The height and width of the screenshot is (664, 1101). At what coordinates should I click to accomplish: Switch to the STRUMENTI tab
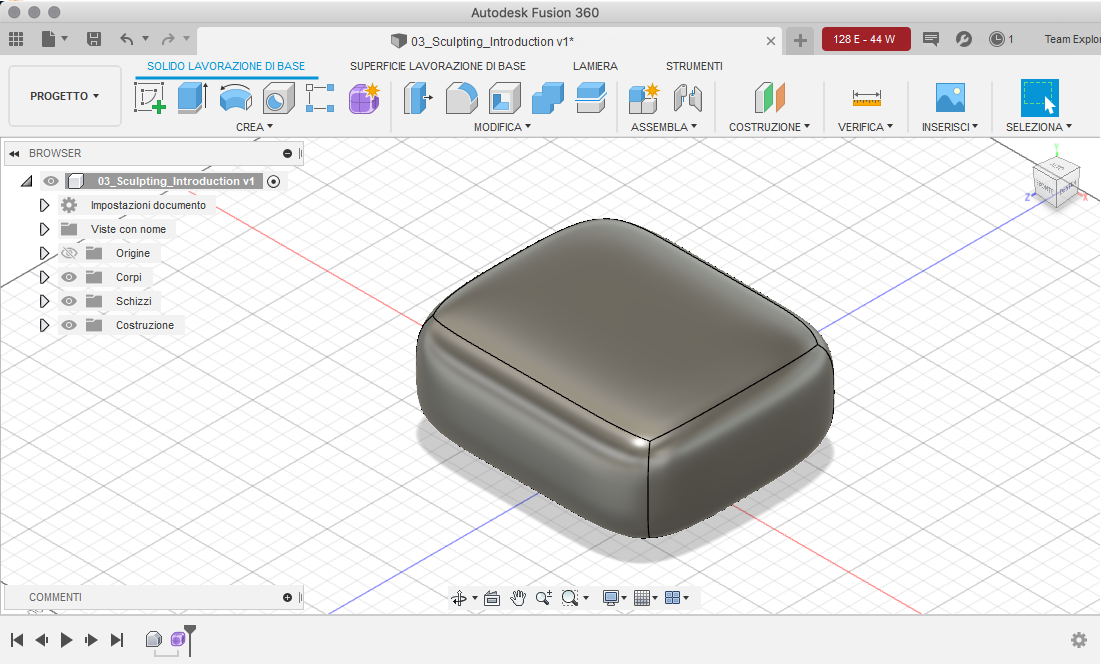(x=694, y=66)
